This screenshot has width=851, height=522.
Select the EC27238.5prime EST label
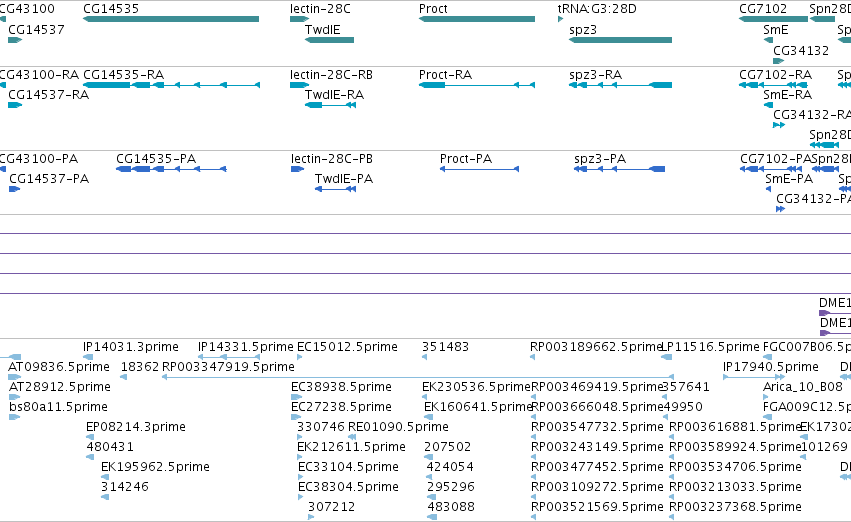pyautogui.click(x=341, y=406)
